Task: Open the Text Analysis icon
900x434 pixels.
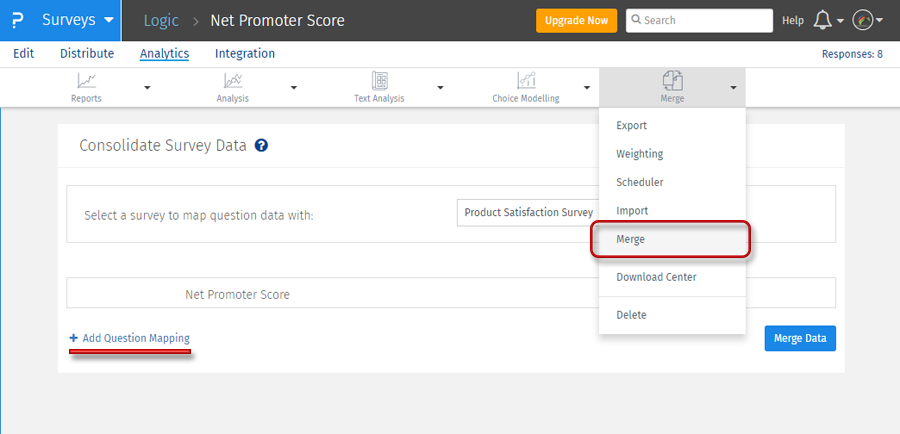Action: 380,82
